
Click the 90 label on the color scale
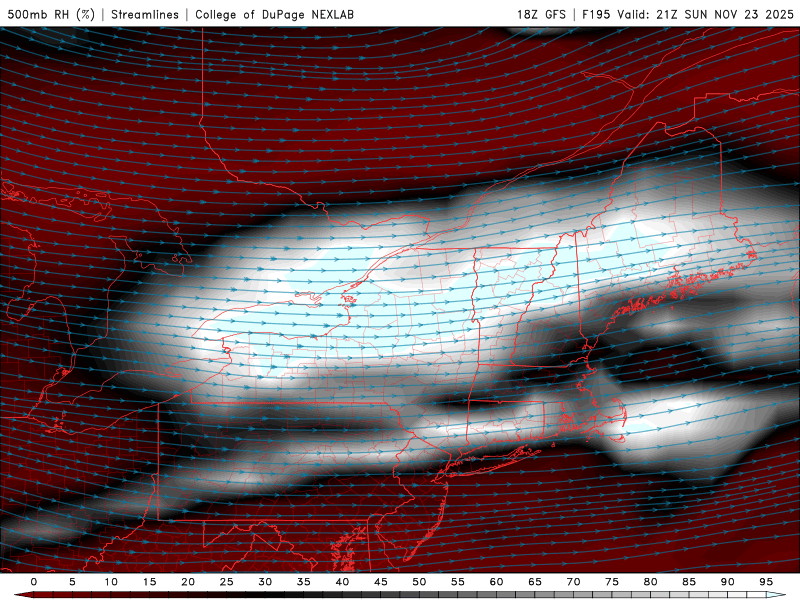pyautogui.click(x=727, y=582)
